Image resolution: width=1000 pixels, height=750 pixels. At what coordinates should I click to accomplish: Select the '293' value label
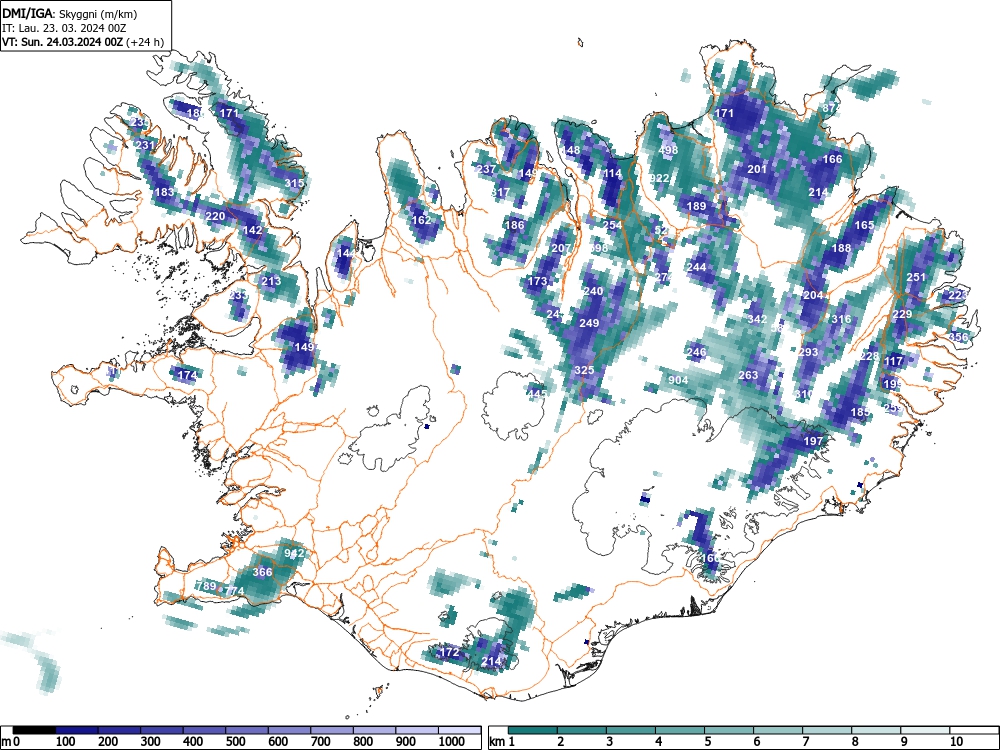pos(808,352)
